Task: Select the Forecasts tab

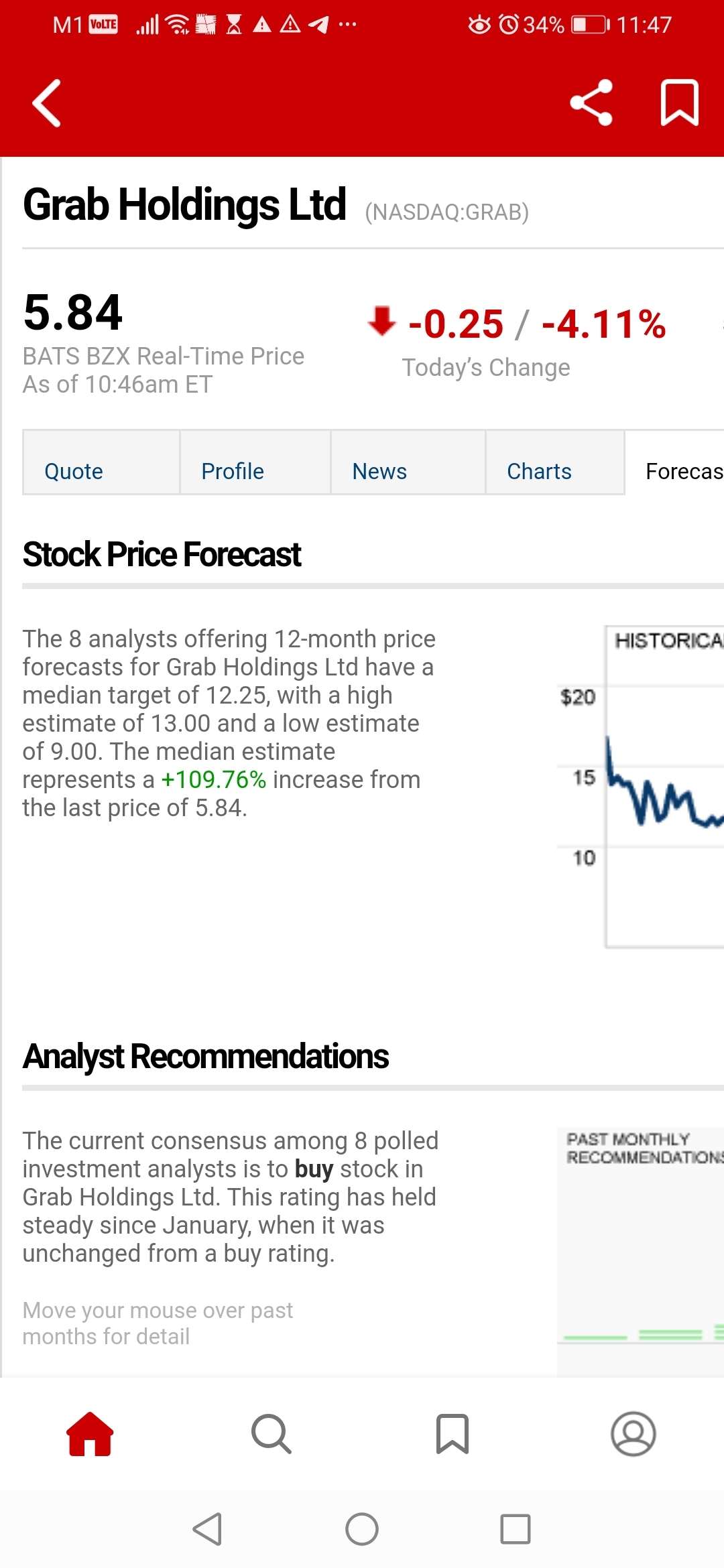Action: (680, 471)
